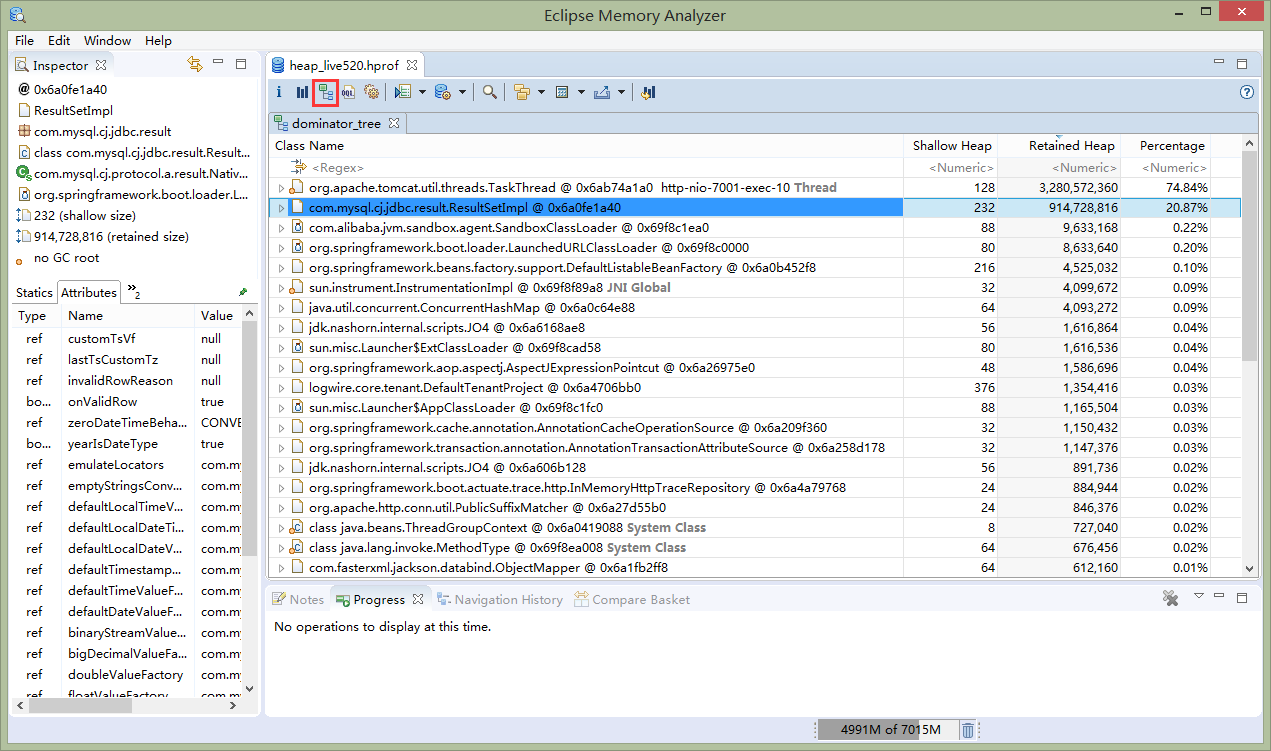The height and width of the screenshot is (751, 1271).
Task: Open calculate retained size dropdown arrow
Action: 581,93
